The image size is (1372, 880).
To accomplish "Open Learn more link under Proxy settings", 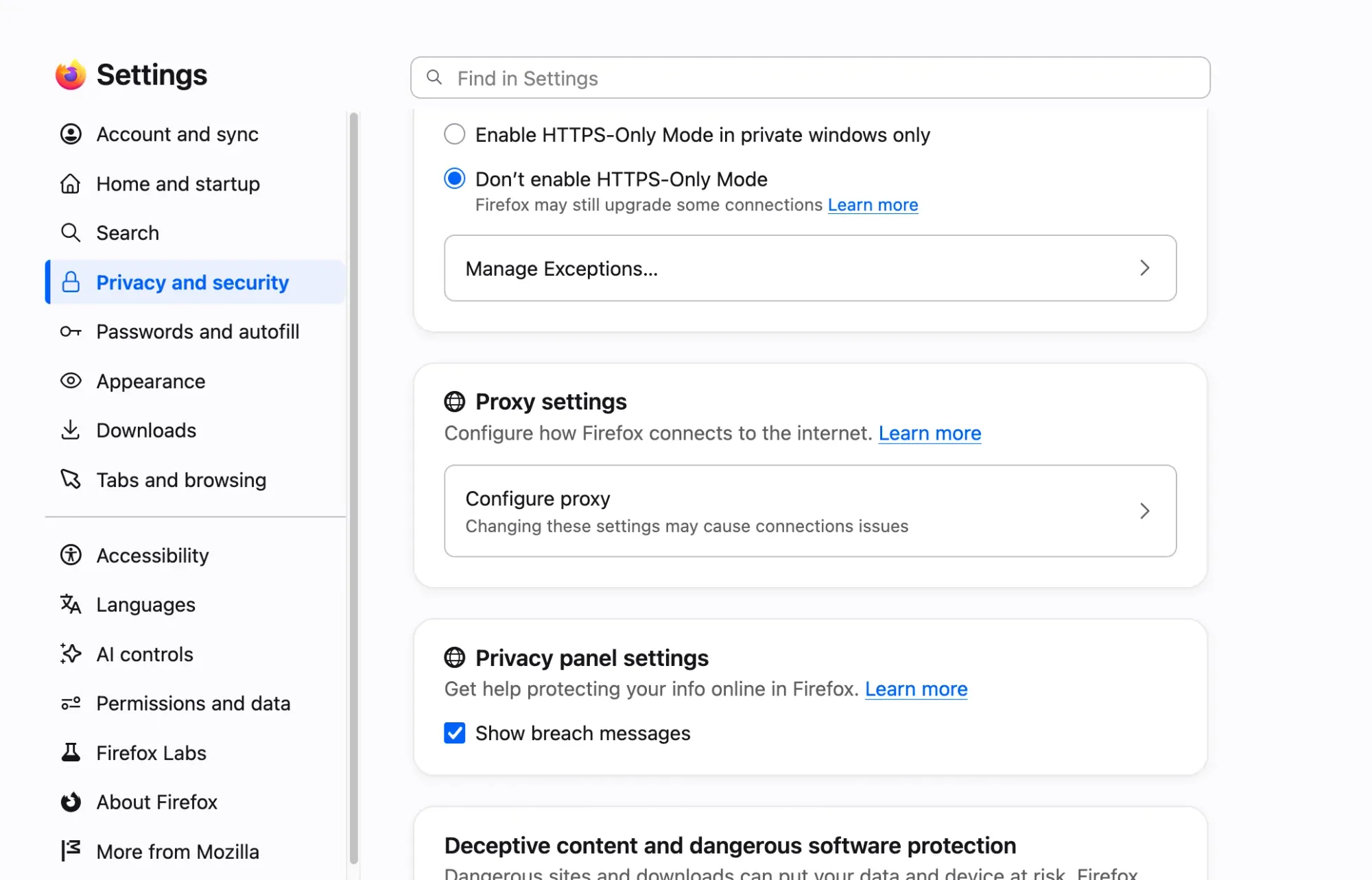I will coord(930,433).
